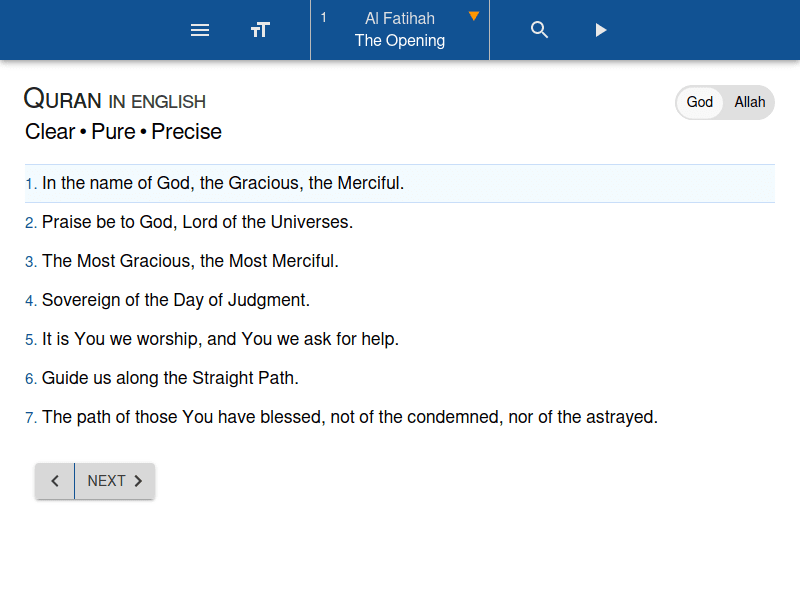Click the previous chapter arrow button

[x=55, y=481]
